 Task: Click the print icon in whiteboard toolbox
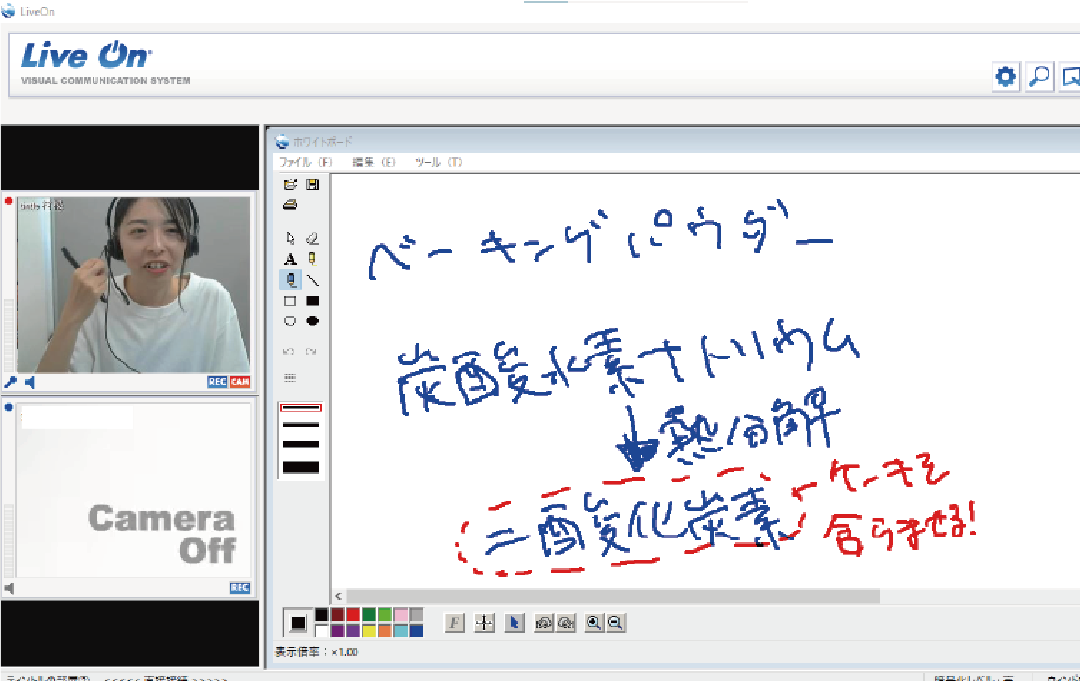(290, 205)
